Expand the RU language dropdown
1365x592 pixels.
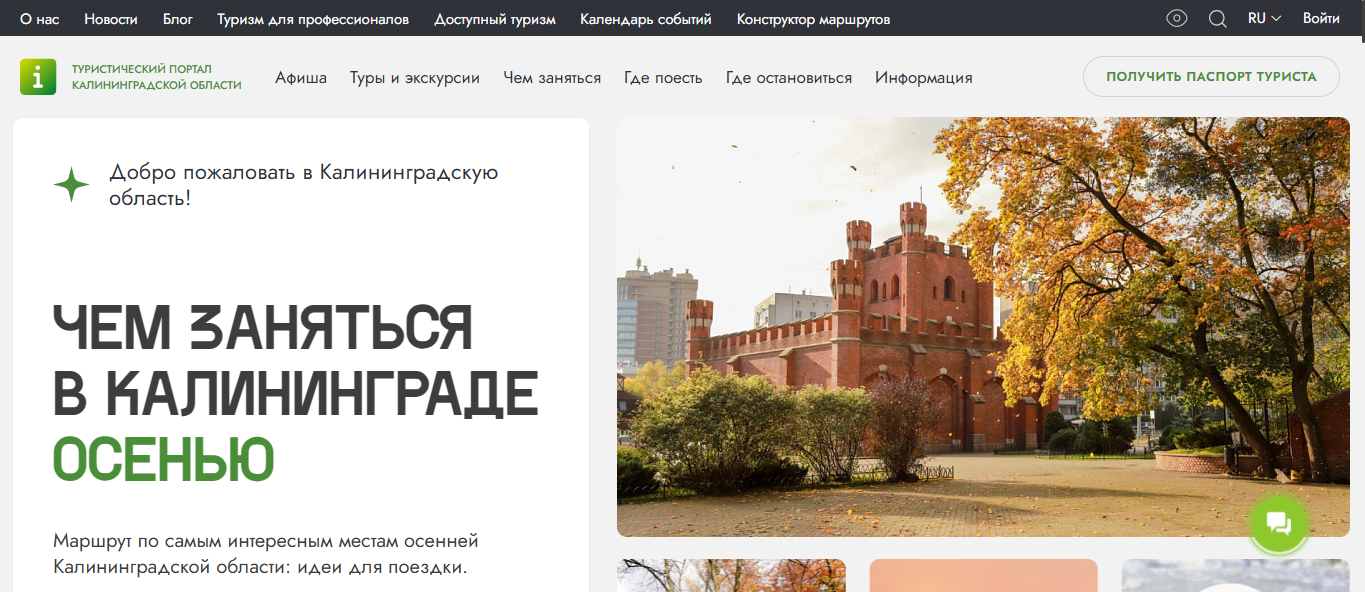click(1264, 18)
